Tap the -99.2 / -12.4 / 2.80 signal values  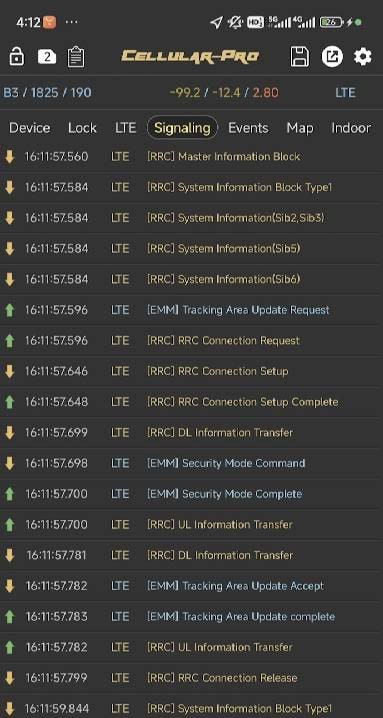pos(224,93)
